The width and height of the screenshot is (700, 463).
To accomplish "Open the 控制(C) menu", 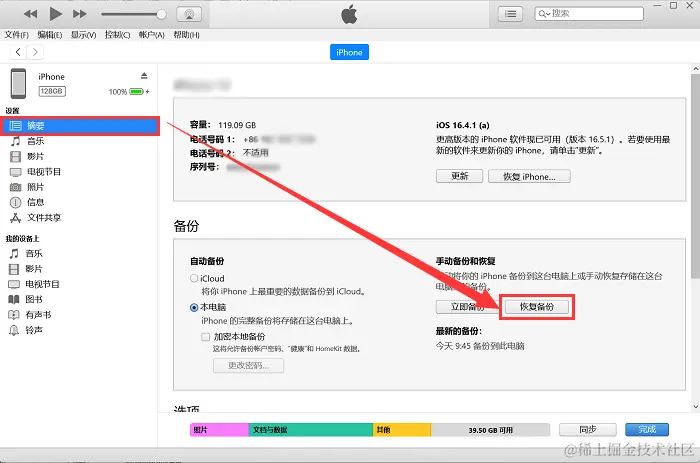I will pyautogui.click(x=117, y=35).
